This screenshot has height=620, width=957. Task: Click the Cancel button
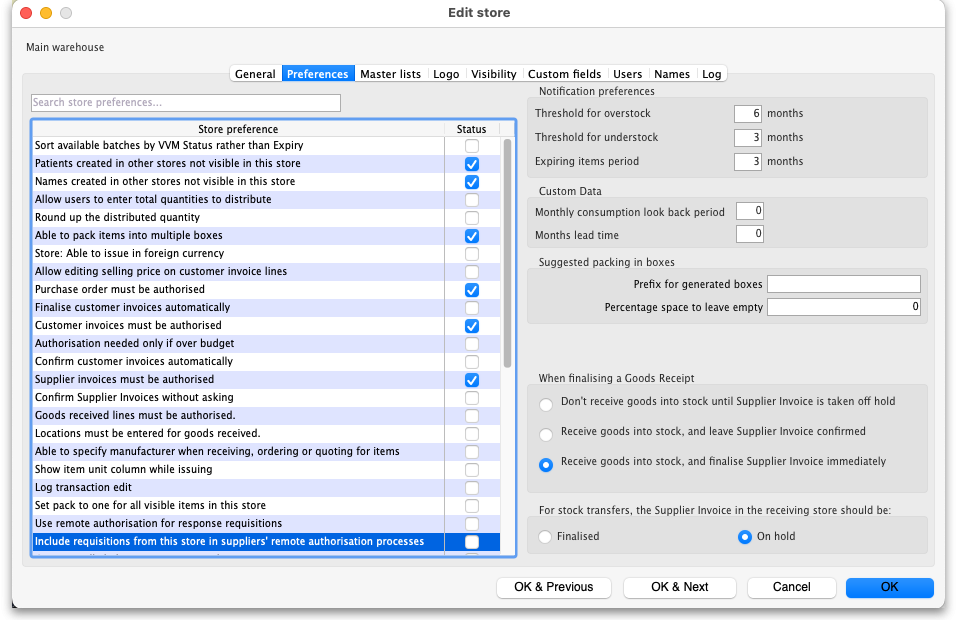click(791, 587)
